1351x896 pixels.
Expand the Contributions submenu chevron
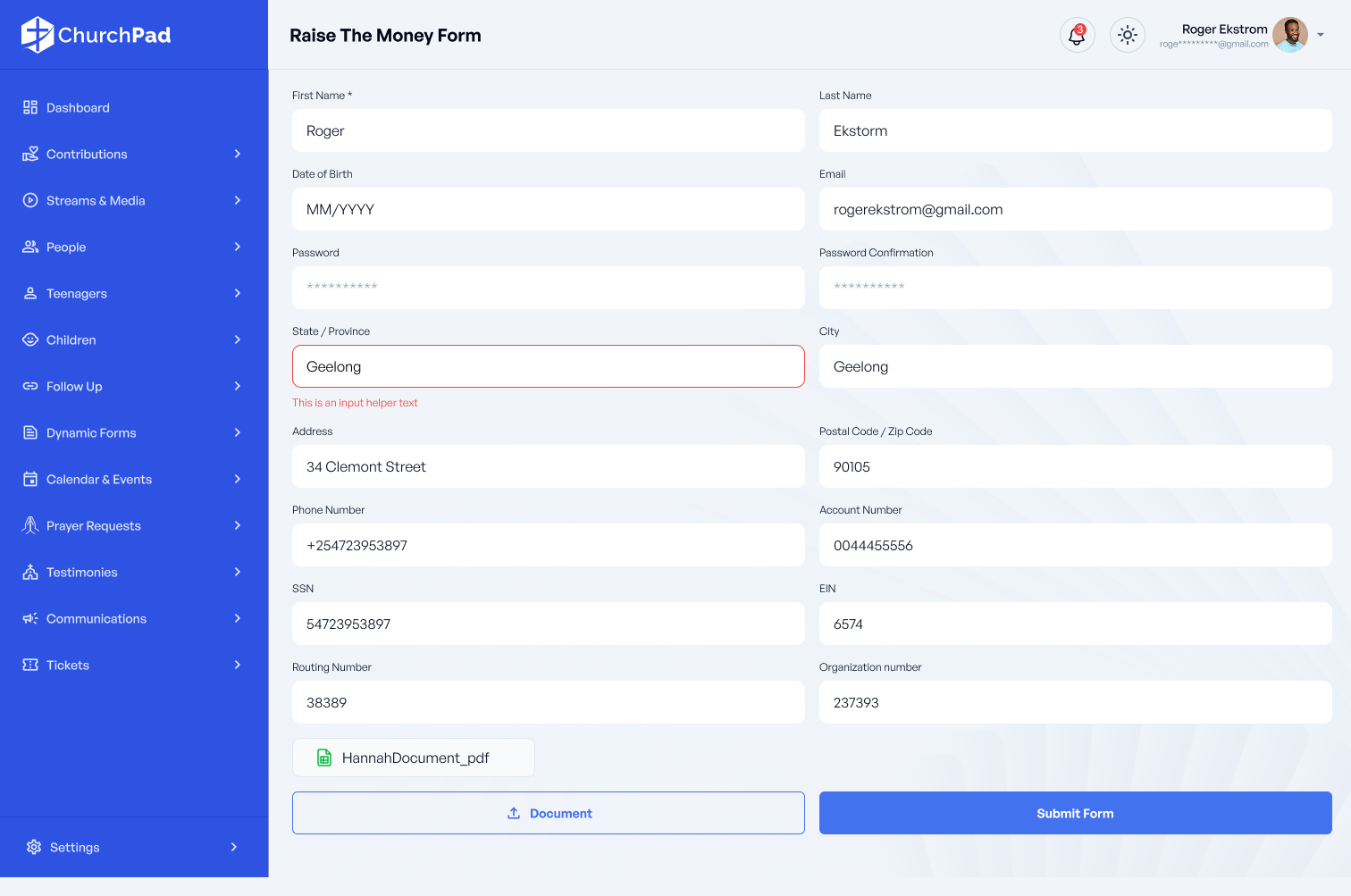coord(237,154)
